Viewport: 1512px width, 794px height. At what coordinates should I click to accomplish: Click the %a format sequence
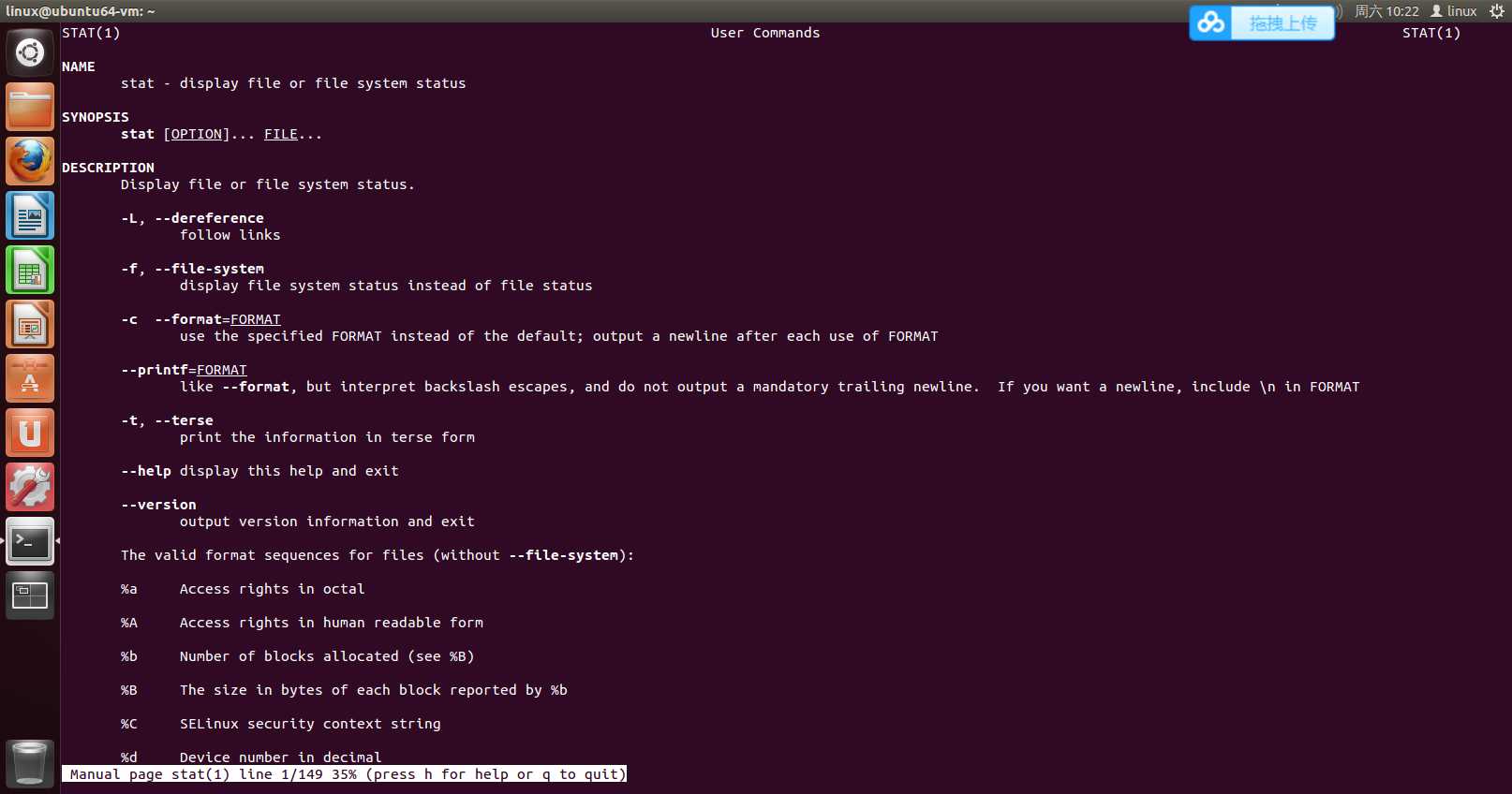(129, 589)
